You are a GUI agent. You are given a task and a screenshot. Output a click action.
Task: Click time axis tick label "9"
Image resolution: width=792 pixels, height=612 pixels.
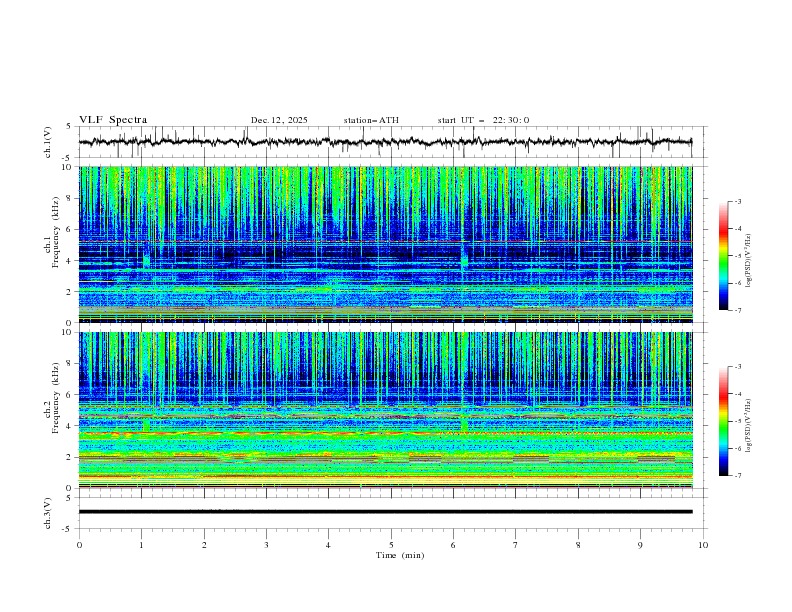(x=640, y=545)
